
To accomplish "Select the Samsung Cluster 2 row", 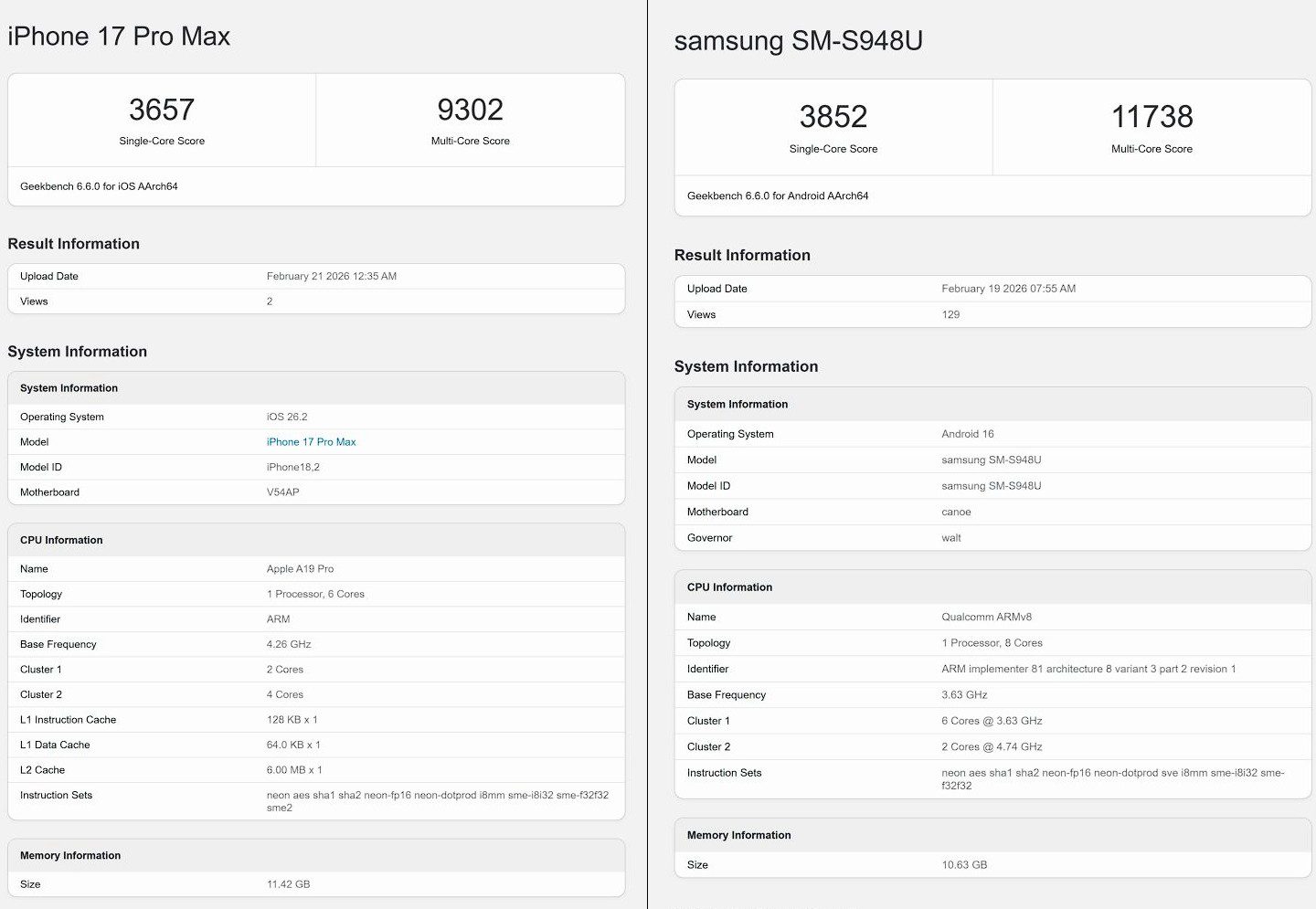I will (992, 746).
